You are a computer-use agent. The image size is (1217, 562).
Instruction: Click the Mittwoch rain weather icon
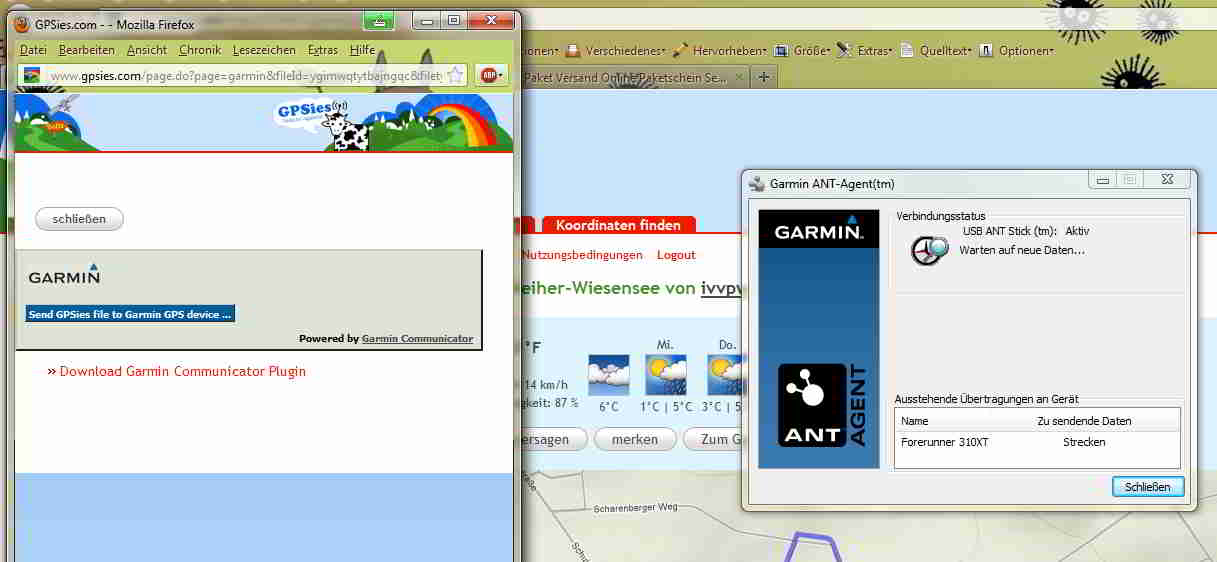(665, 375)
